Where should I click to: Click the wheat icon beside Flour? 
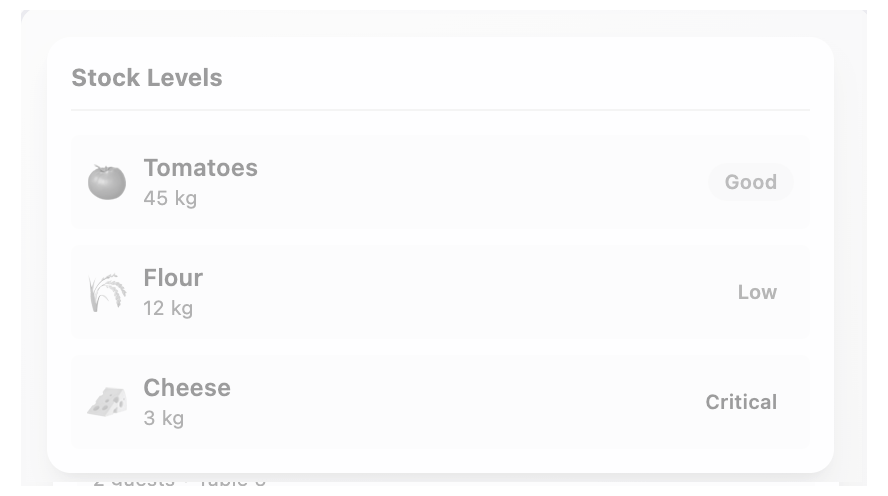pyautogui.click(x=107, y=292)
